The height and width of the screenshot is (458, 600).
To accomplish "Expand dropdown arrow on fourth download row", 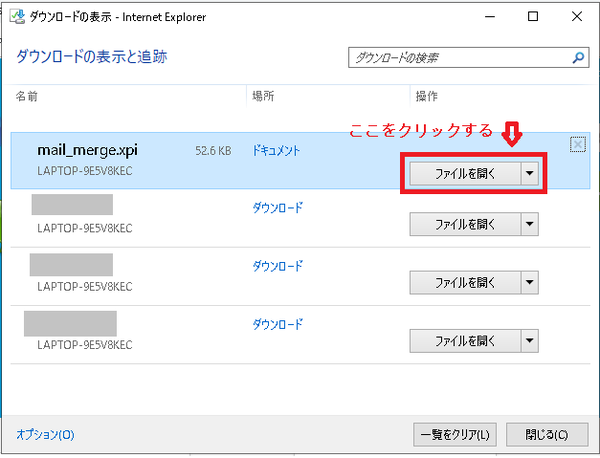I will (x=530, y=341).
